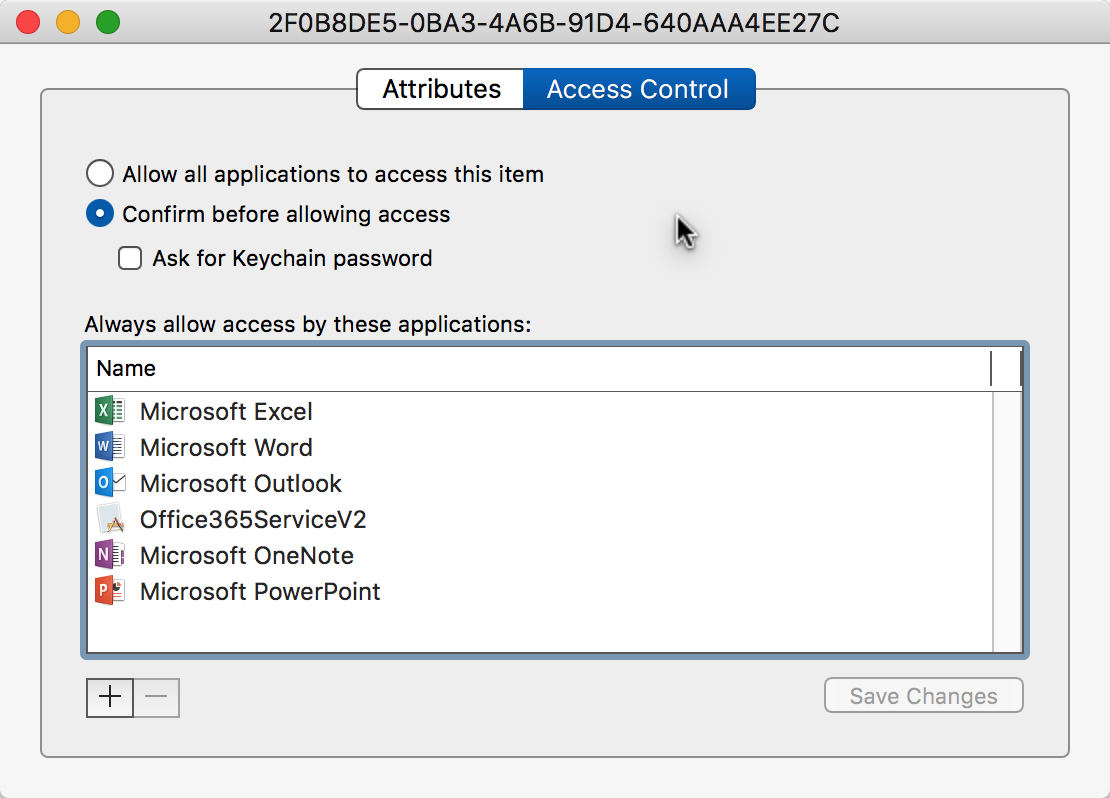Click the minus button to remove application
The image size is (1110, 798).
[x=156, y=697]
